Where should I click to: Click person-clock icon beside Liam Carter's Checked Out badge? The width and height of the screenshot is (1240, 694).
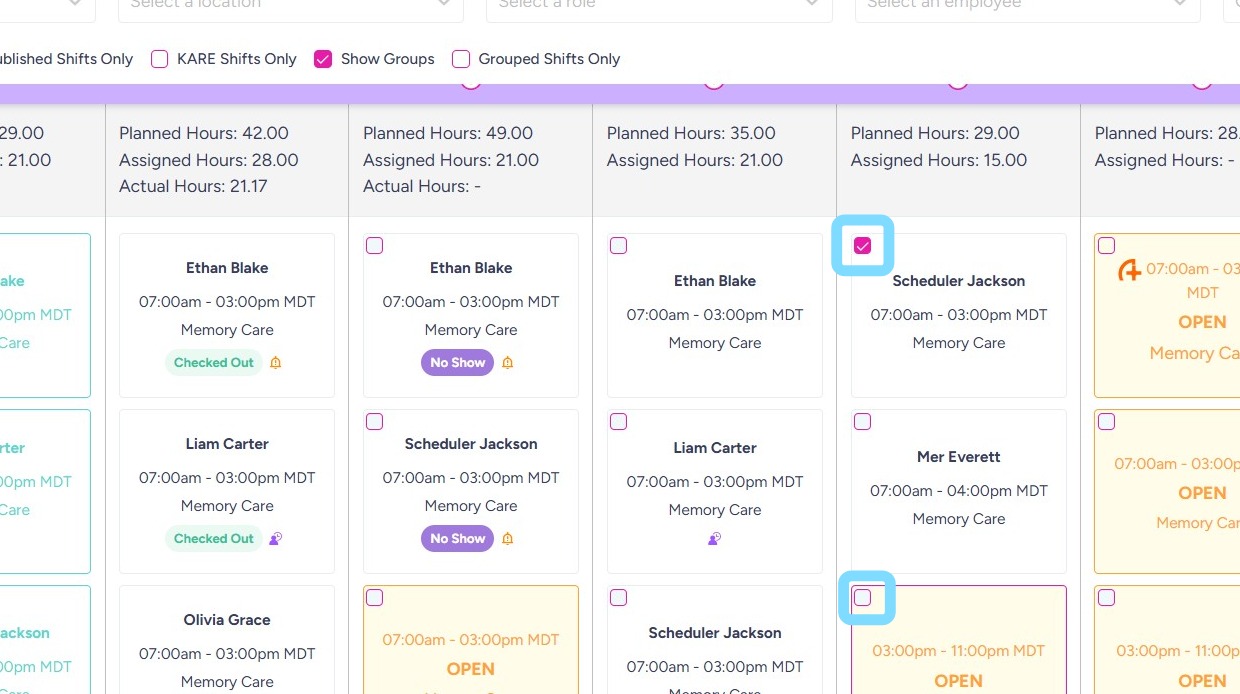click(276, 539)
